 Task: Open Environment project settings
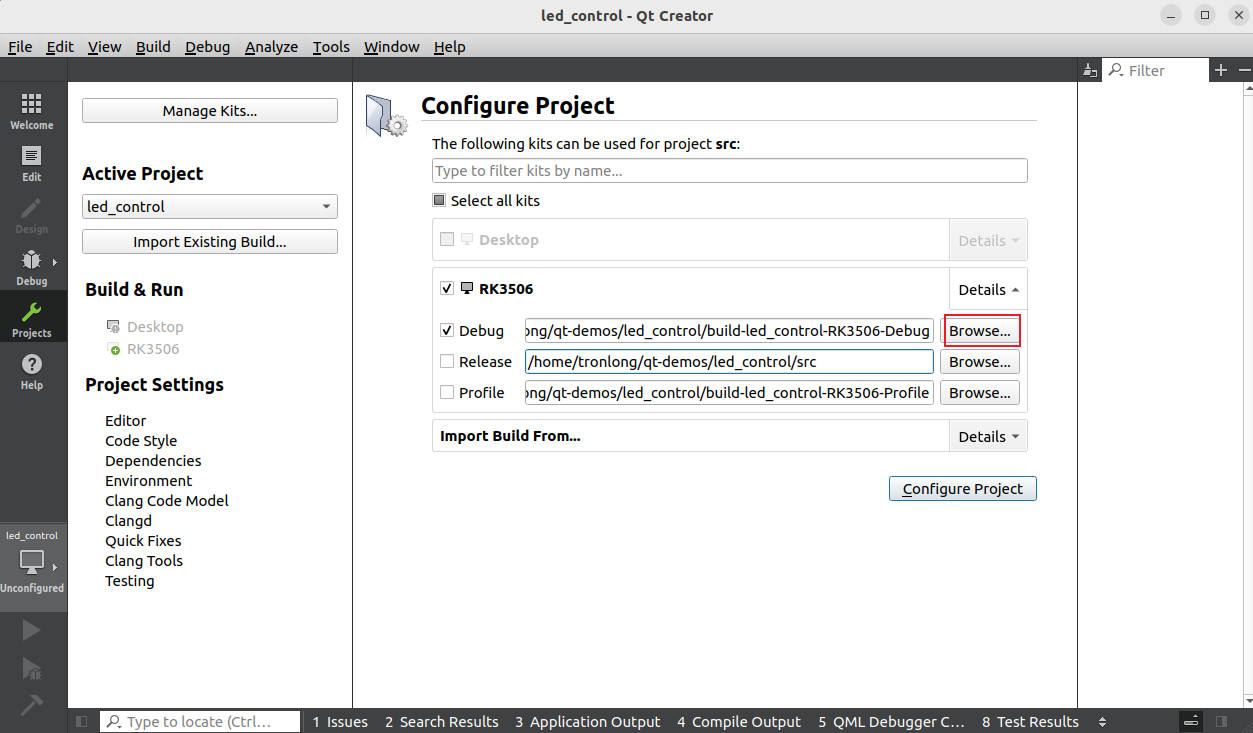click(x=149, y=481)
